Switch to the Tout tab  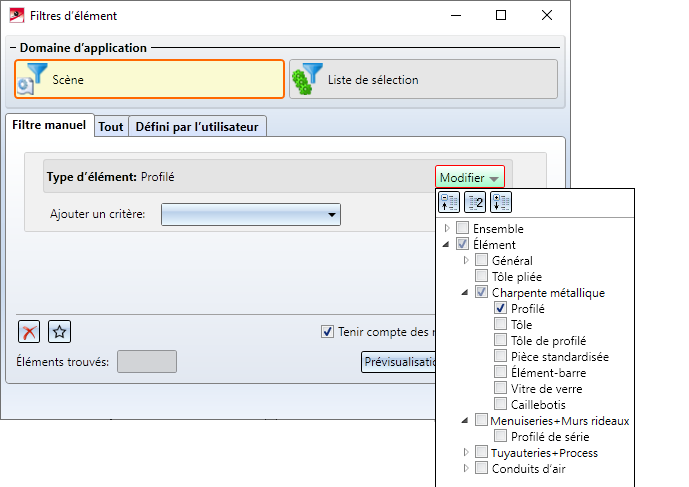coord(111,127)
